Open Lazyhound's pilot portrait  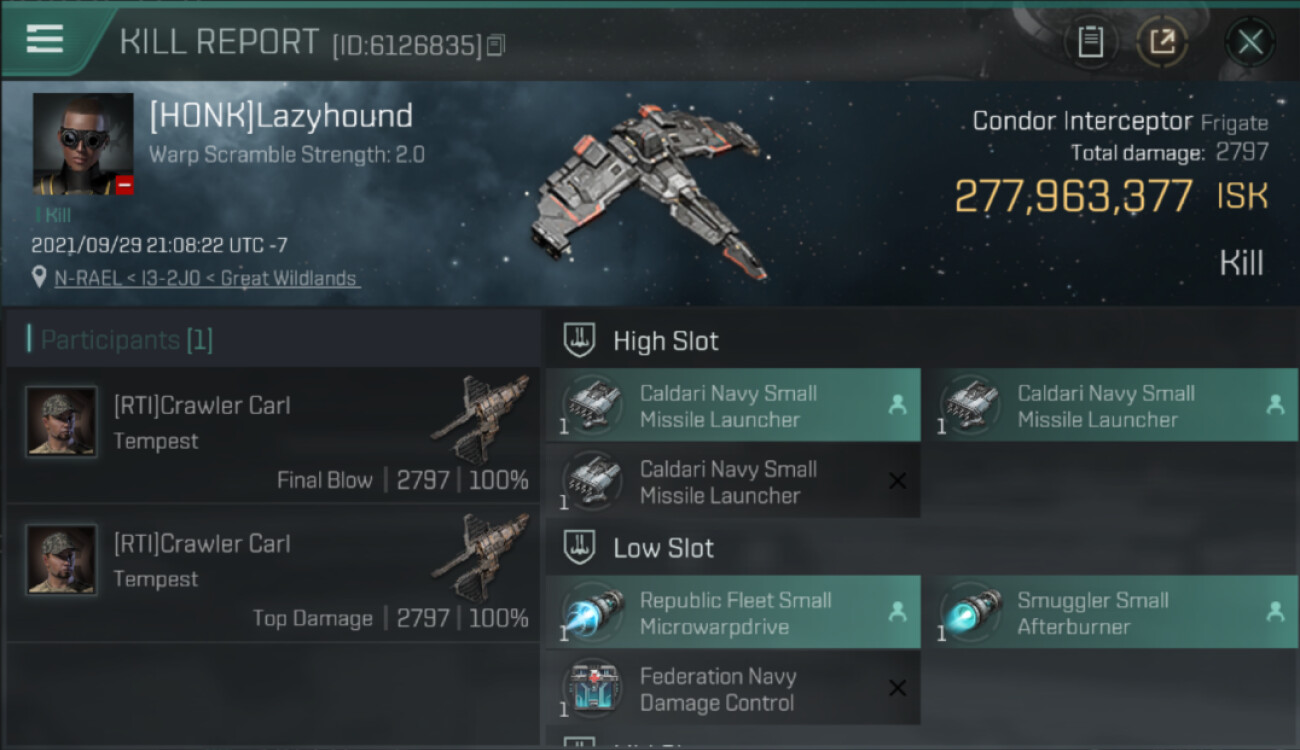coord(83,144)
